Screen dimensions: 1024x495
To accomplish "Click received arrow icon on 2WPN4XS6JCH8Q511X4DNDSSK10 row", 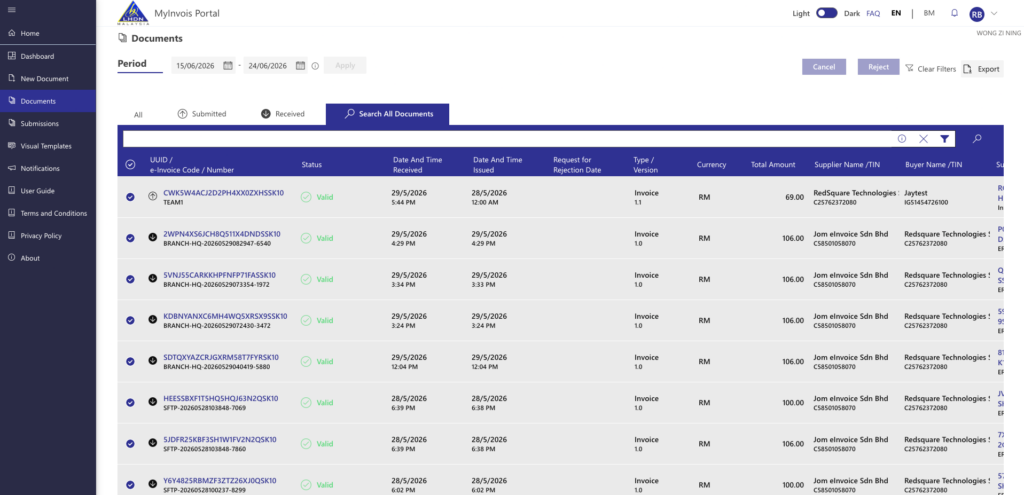I will click(153, 238).
